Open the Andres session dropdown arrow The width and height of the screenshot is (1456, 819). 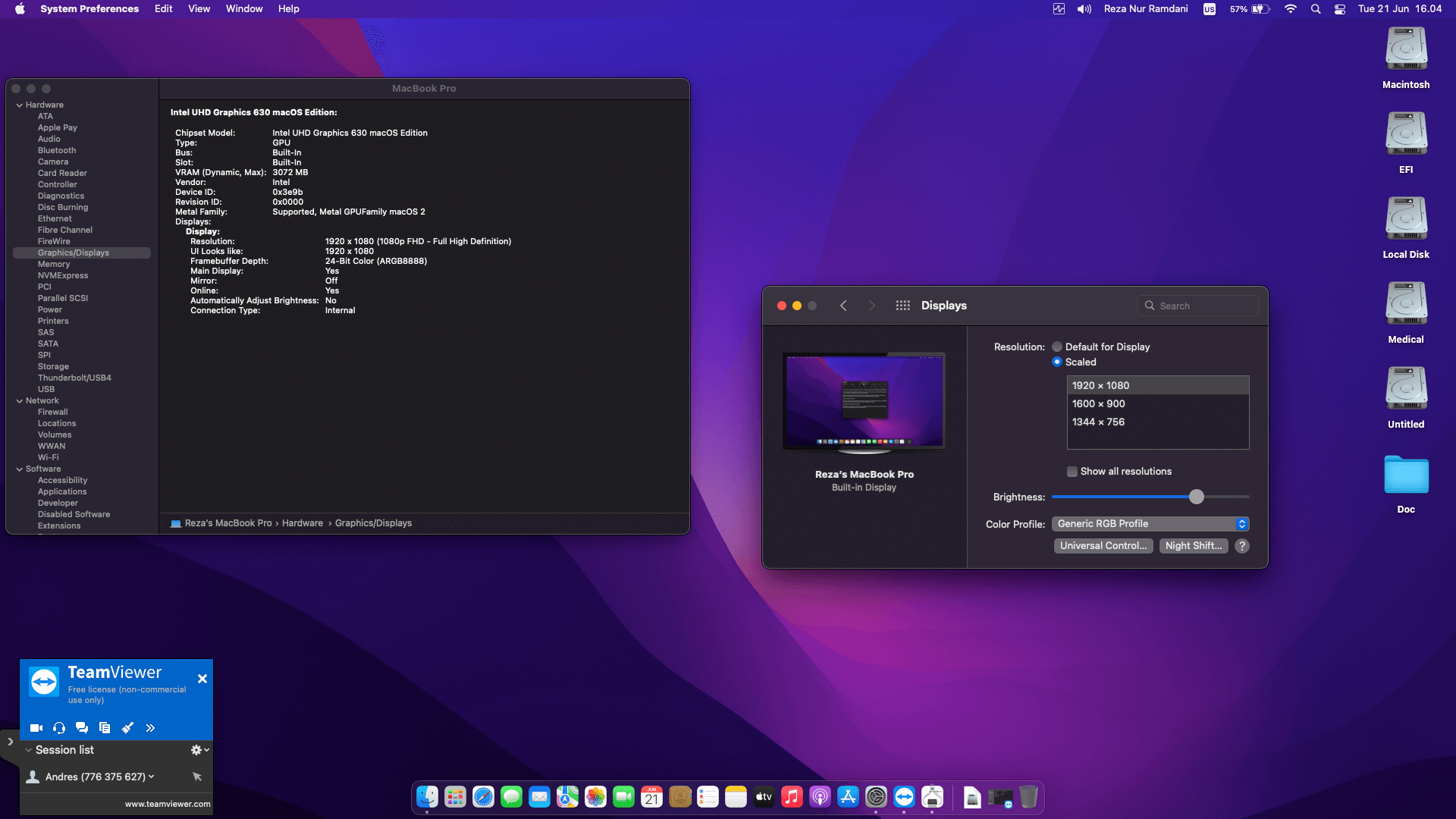tap(152, 777)
